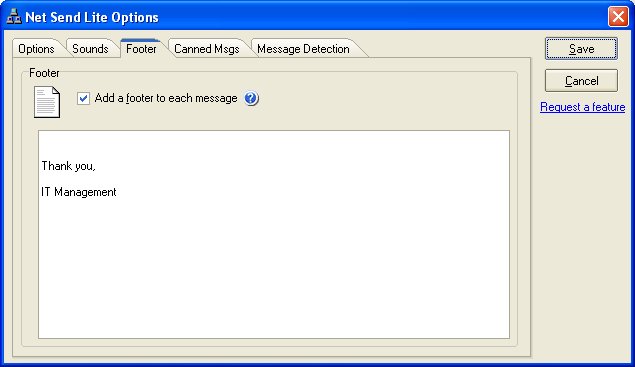The width and height of the screenshot is (635, 367).
Task: Switch to the Options tab
Action: click(36, 49)
